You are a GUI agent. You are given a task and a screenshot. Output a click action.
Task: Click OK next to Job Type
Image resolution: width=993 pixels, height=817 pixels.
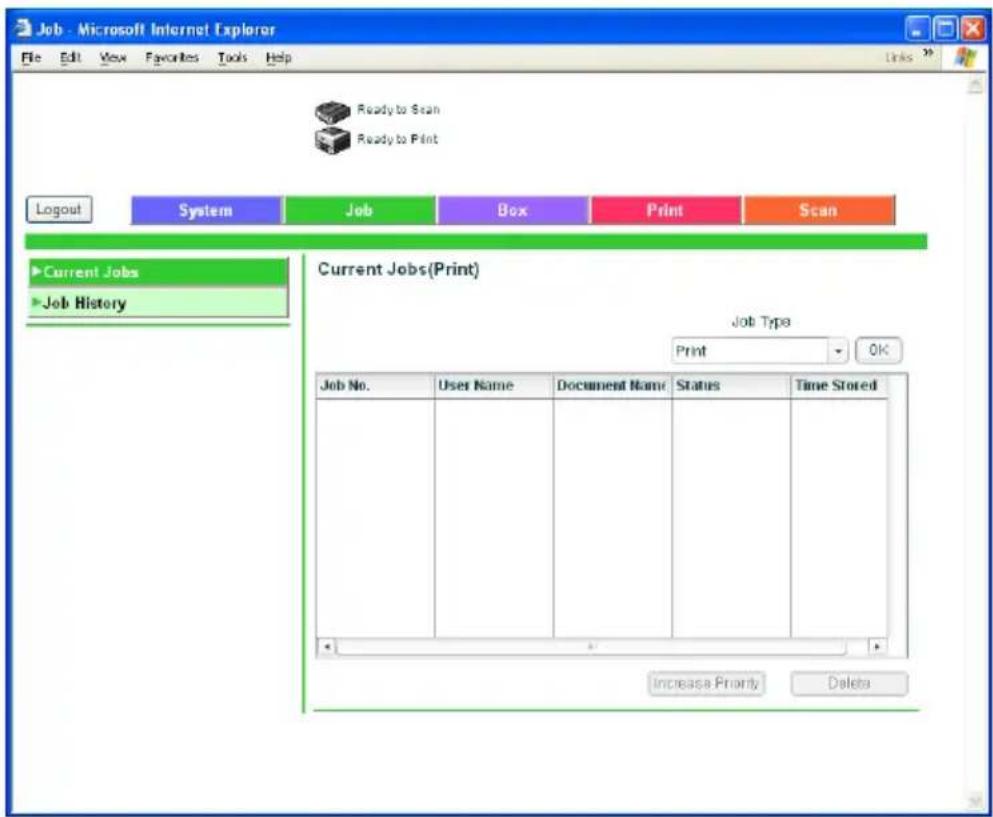(878, 350)
